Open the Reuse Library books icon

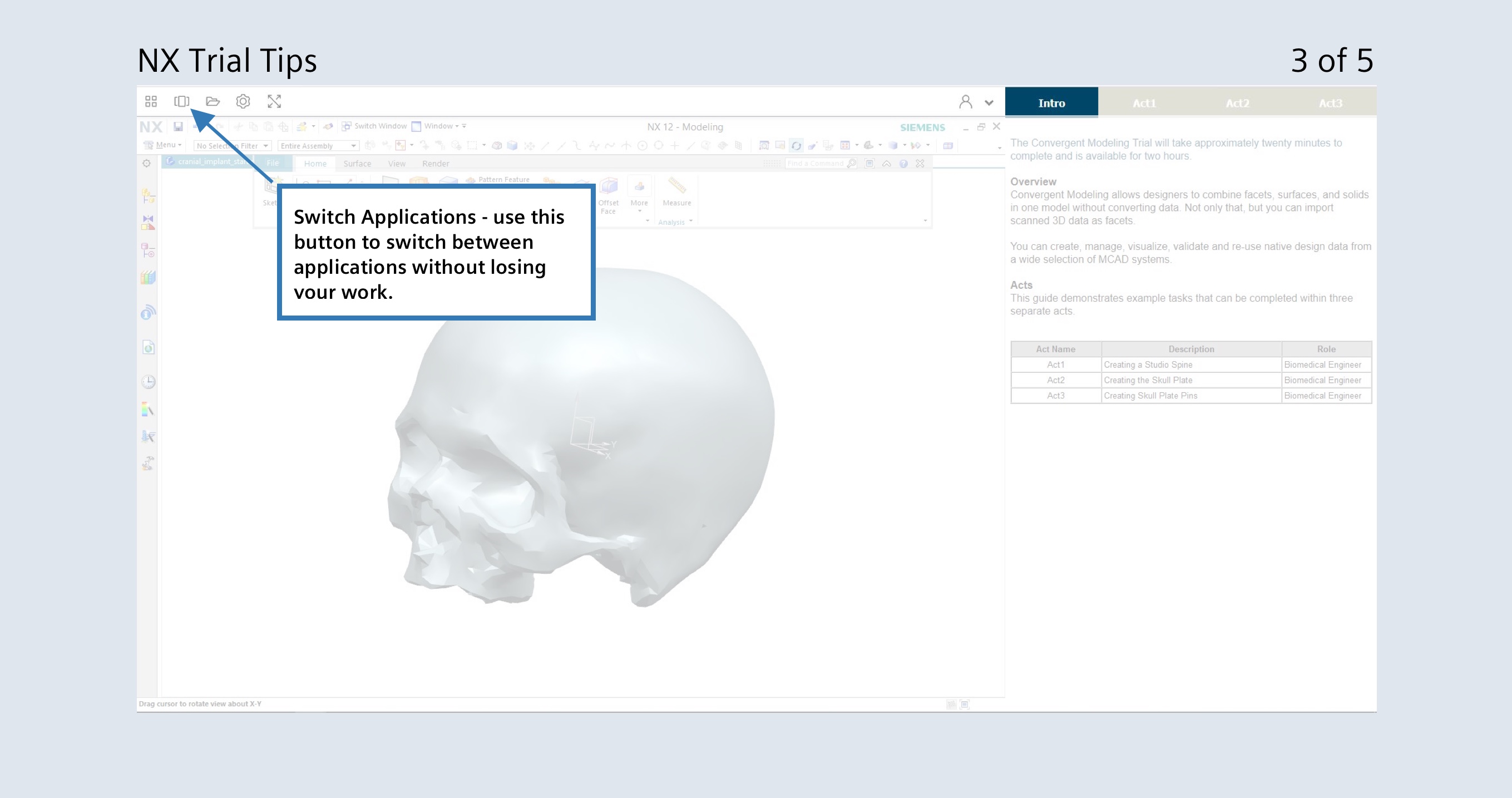(148, 277)
